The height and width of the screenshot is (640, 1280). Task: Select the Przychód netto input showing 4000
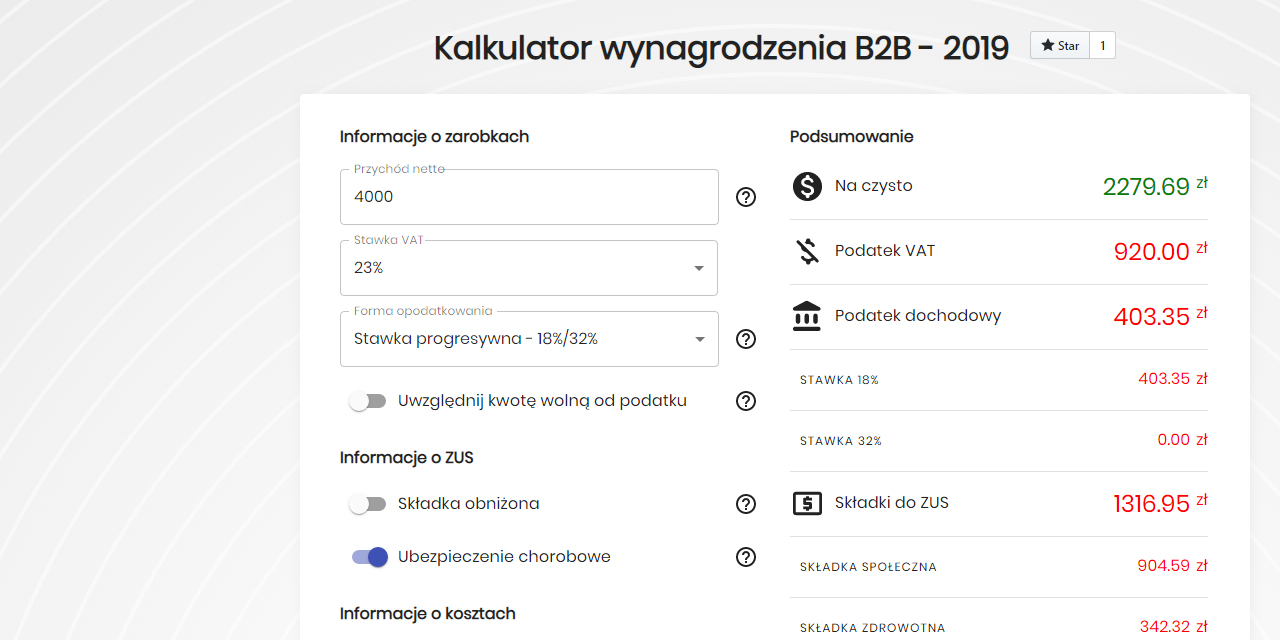click(x=528, y=197)
